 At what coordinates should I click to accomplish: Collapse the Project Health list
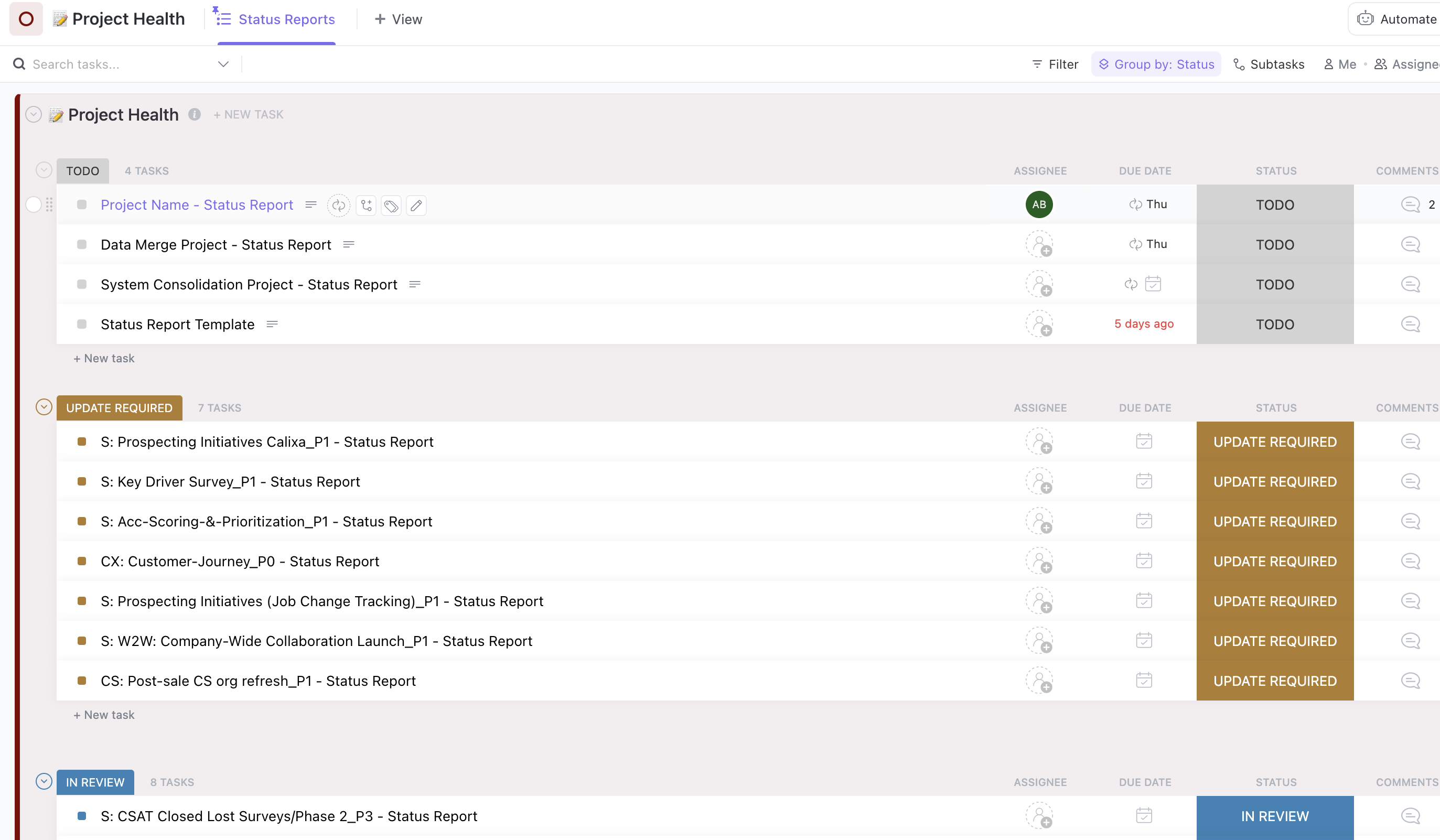point(34,114)
